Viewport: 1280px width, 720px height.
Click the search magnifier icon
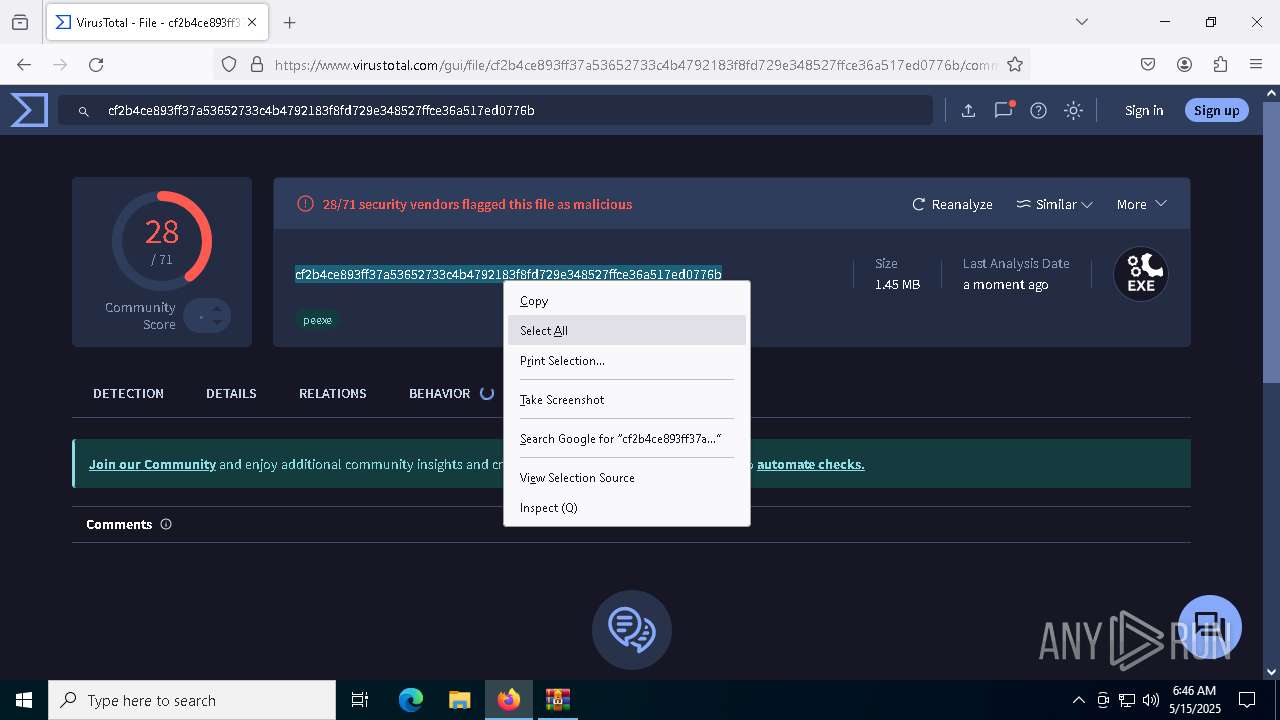(x=85, y=111)
